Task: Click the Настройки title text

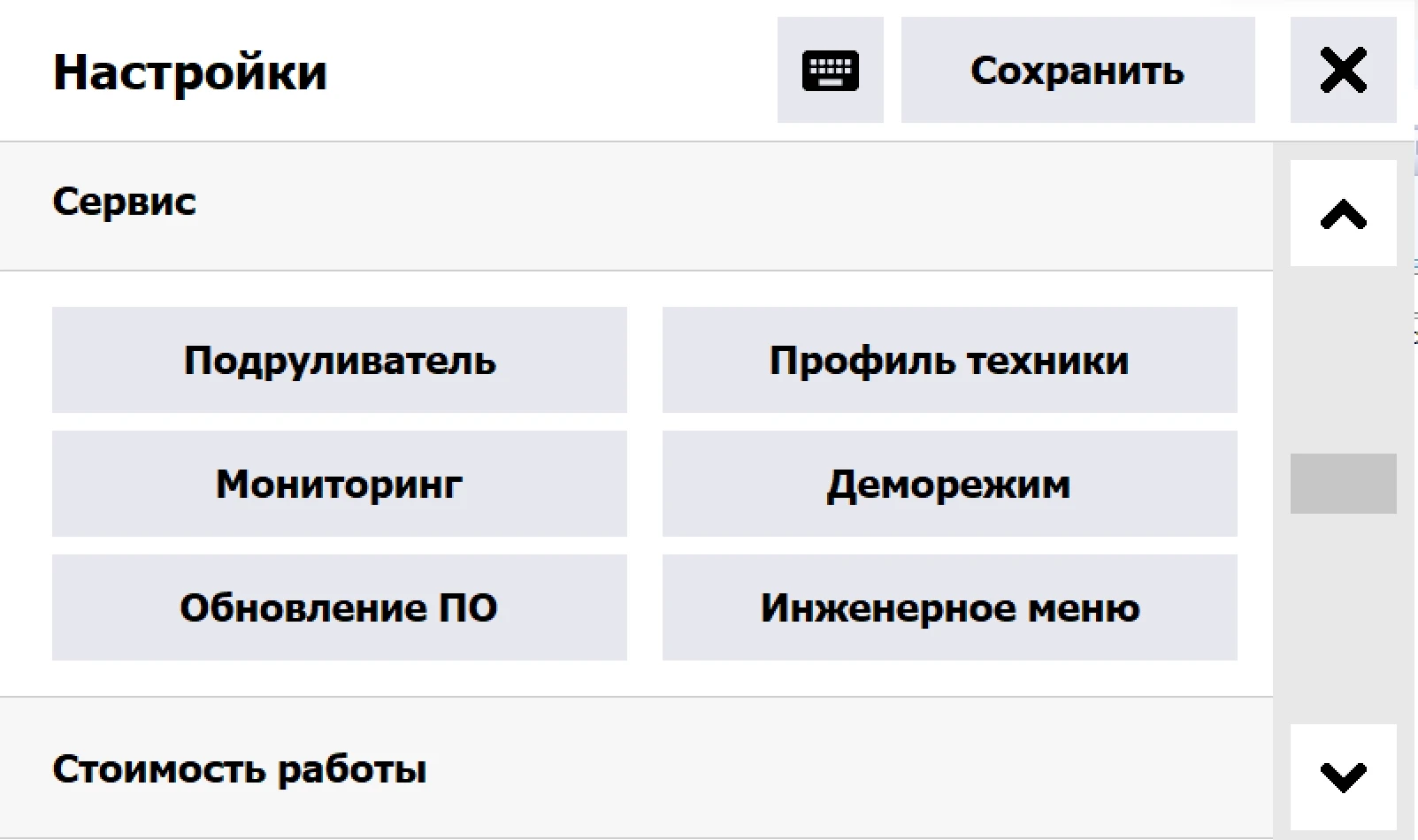Action: click(190, 73)
